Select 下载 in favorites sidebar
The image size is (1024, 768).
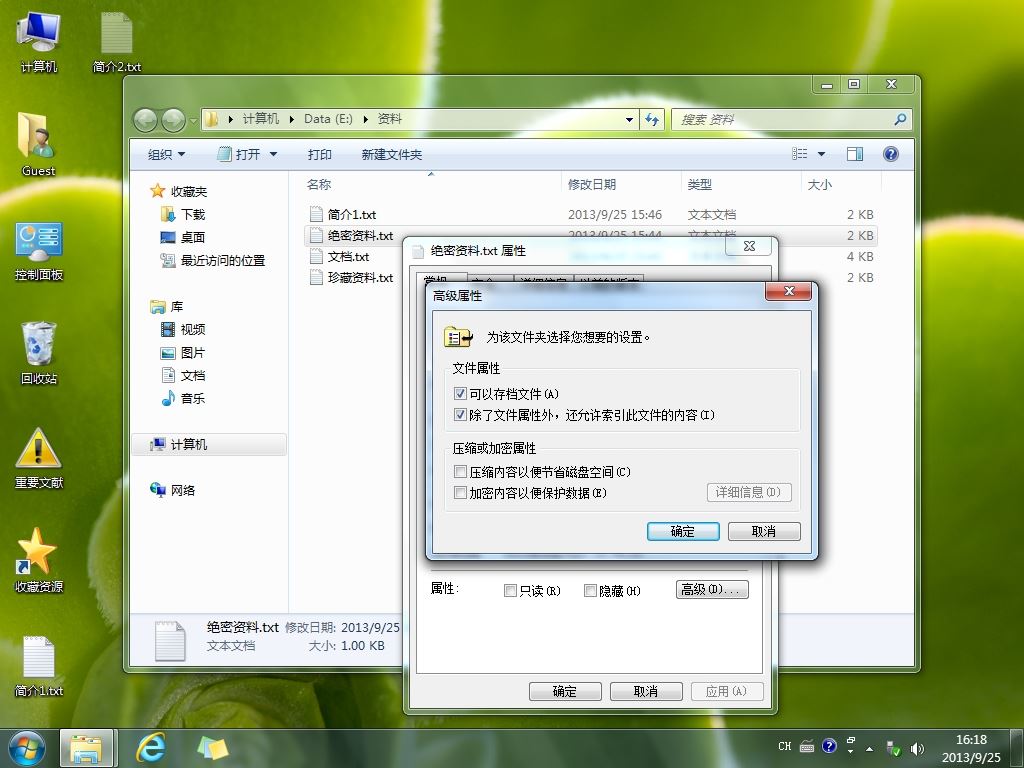click(183, 214)
